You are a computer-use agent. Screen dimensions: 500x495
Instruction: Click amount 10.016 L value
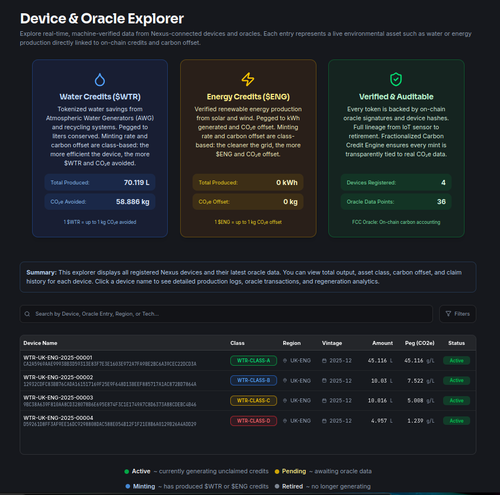click(380, 401)
